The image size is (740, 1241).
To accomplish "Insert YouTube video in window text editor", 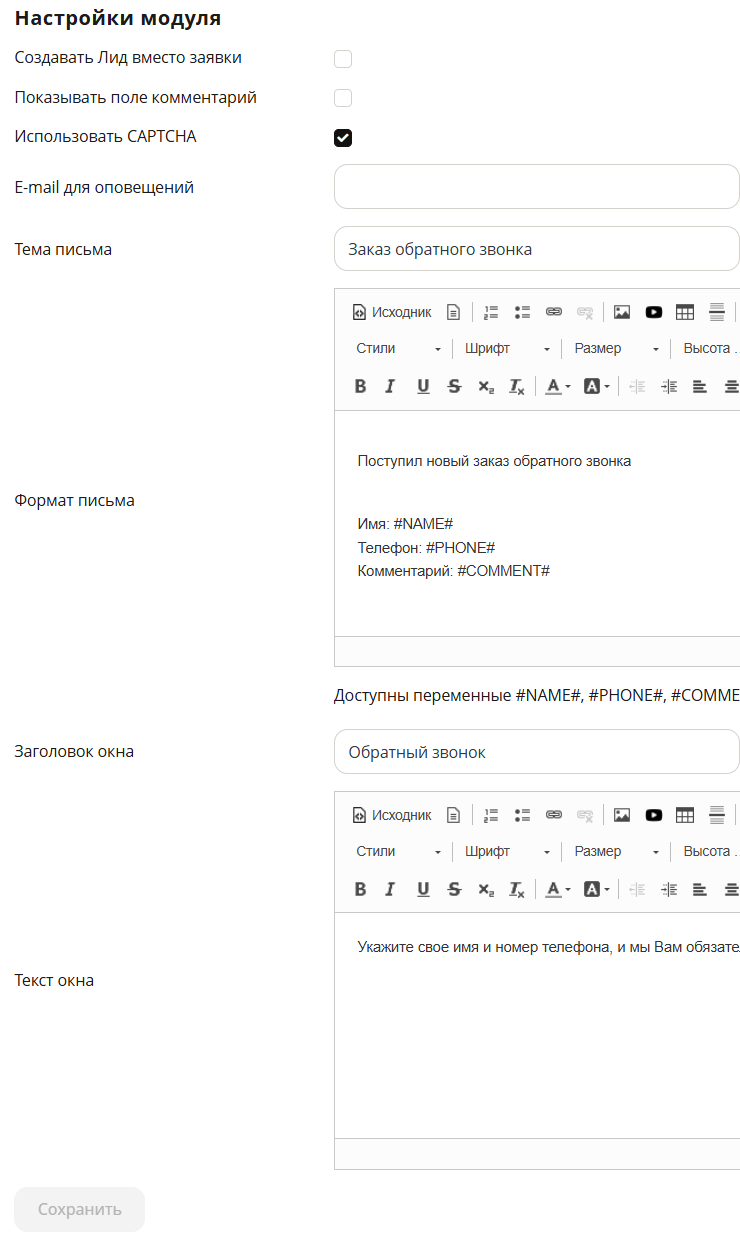I will pos(654,815).
